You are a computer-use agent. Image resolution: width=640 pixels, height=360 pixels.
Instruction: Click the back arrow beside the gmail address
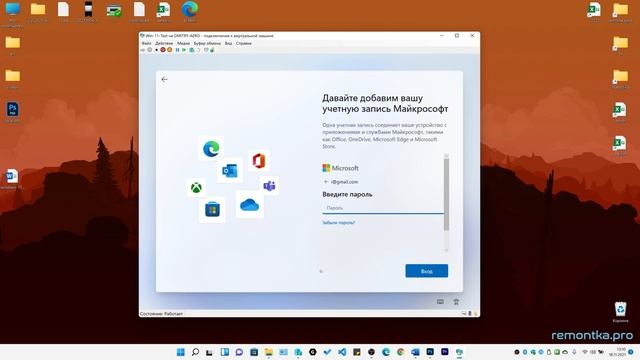(x=326, y=182)
